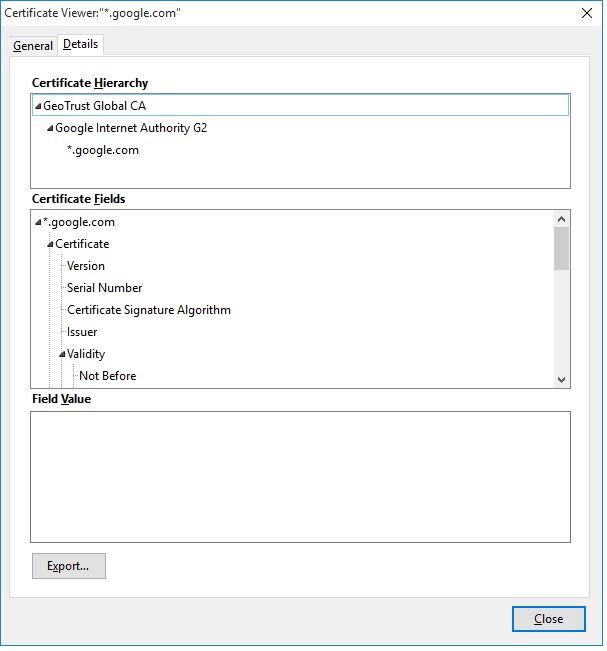The height and width of the screenshot is (651, 607).
Task: Click the Export... button
Action: (69, 566)
